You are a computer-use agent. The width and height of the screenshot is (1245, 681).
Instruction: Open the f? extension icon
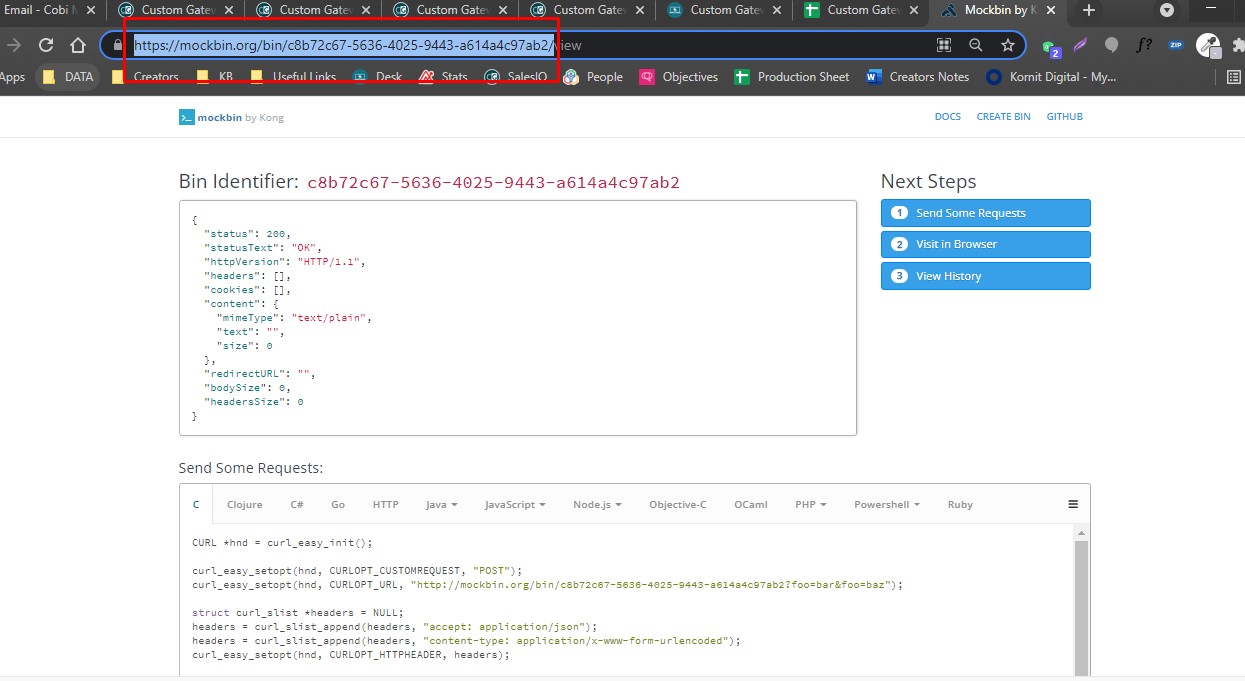1144,45
